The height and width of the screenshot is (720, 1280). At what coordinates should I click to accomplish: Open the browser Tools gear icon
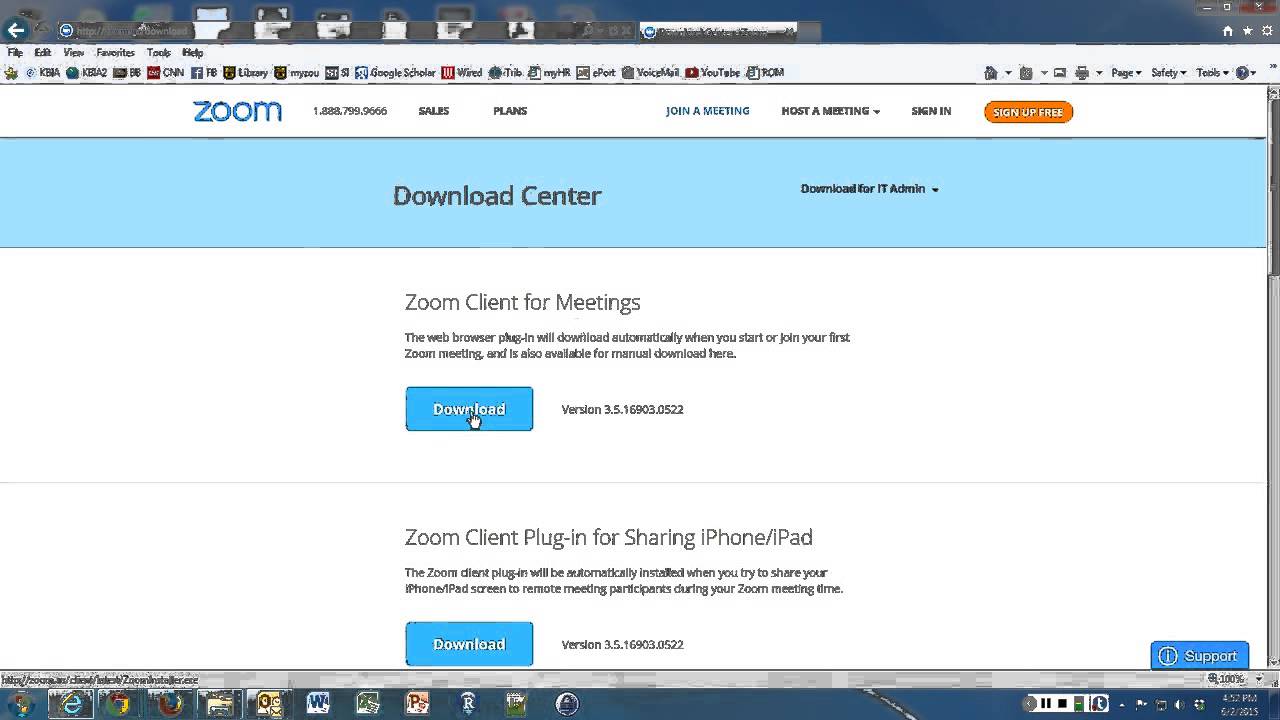[1267, 31]
